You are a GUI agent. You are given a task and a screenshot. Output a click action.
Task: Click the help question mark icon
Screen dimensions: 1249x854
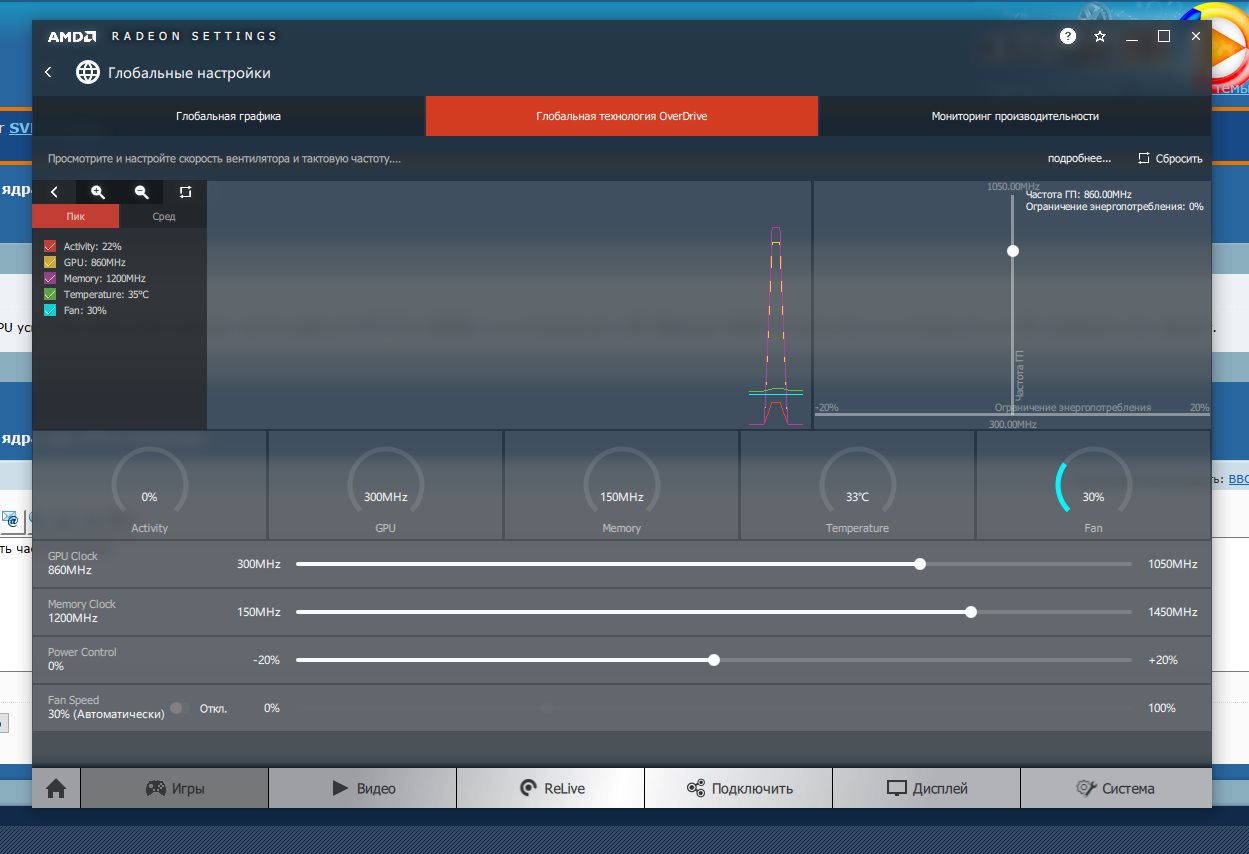pos(1068,36)
